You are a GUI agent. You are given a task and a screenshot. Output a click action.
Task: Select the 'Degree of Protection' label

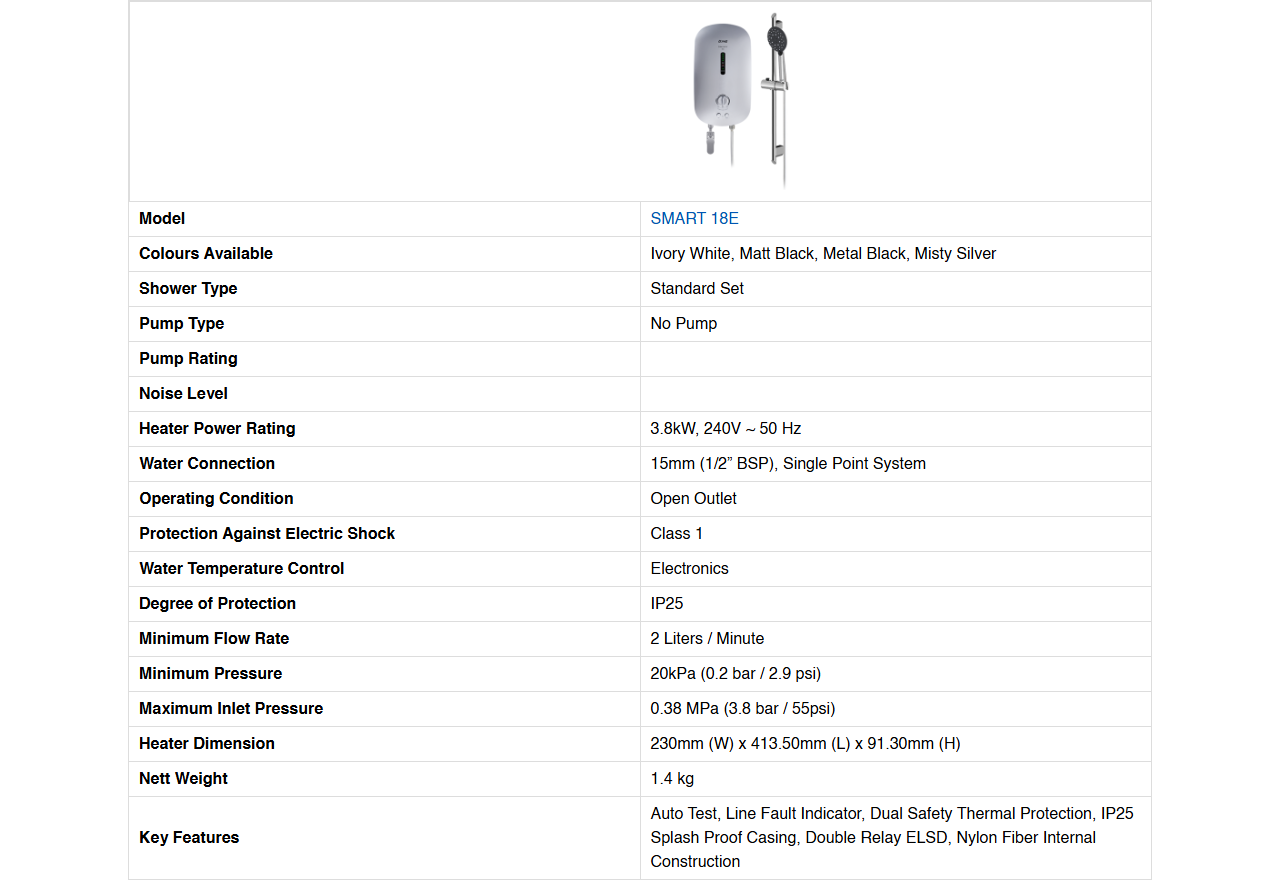click(x=218, y=603)
